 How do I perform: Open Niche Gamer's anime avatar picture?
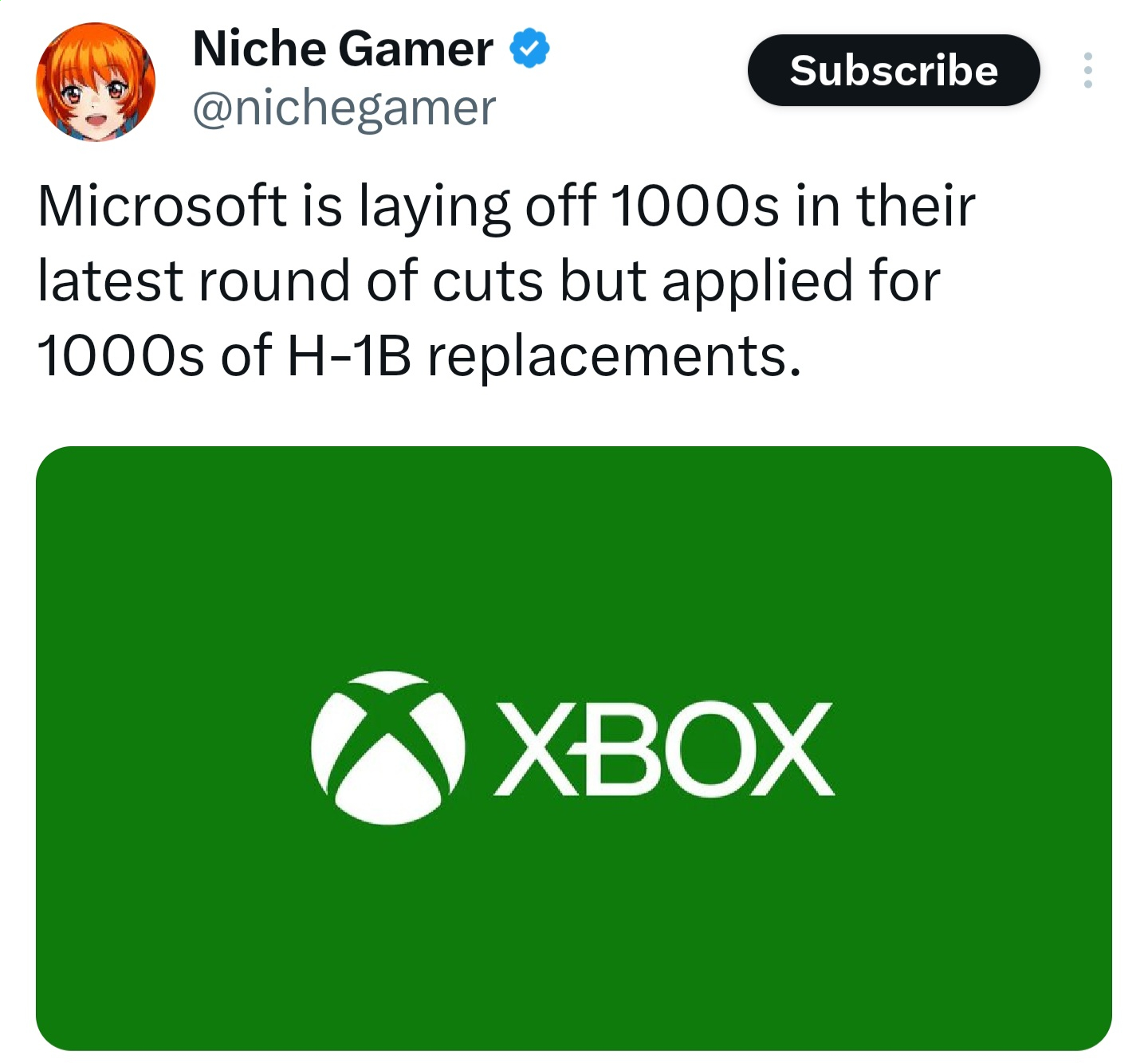(x=96, y=82)
